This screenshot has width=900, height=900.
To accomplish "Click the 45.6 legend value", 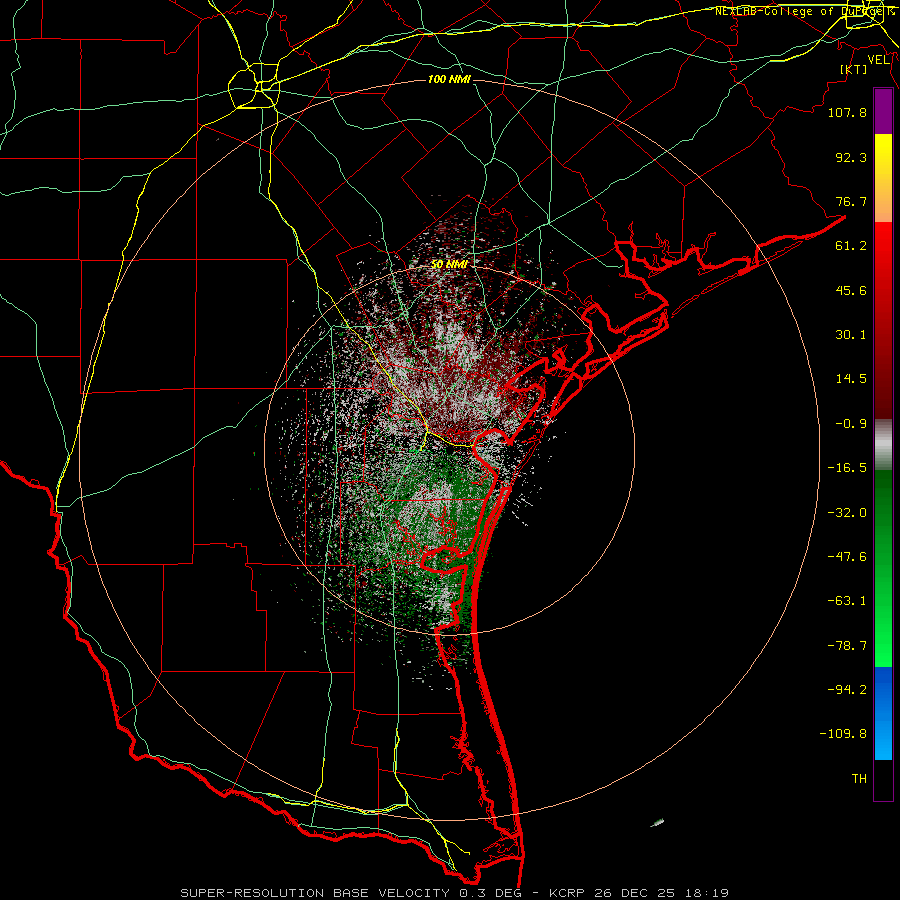I will [851, 290].
